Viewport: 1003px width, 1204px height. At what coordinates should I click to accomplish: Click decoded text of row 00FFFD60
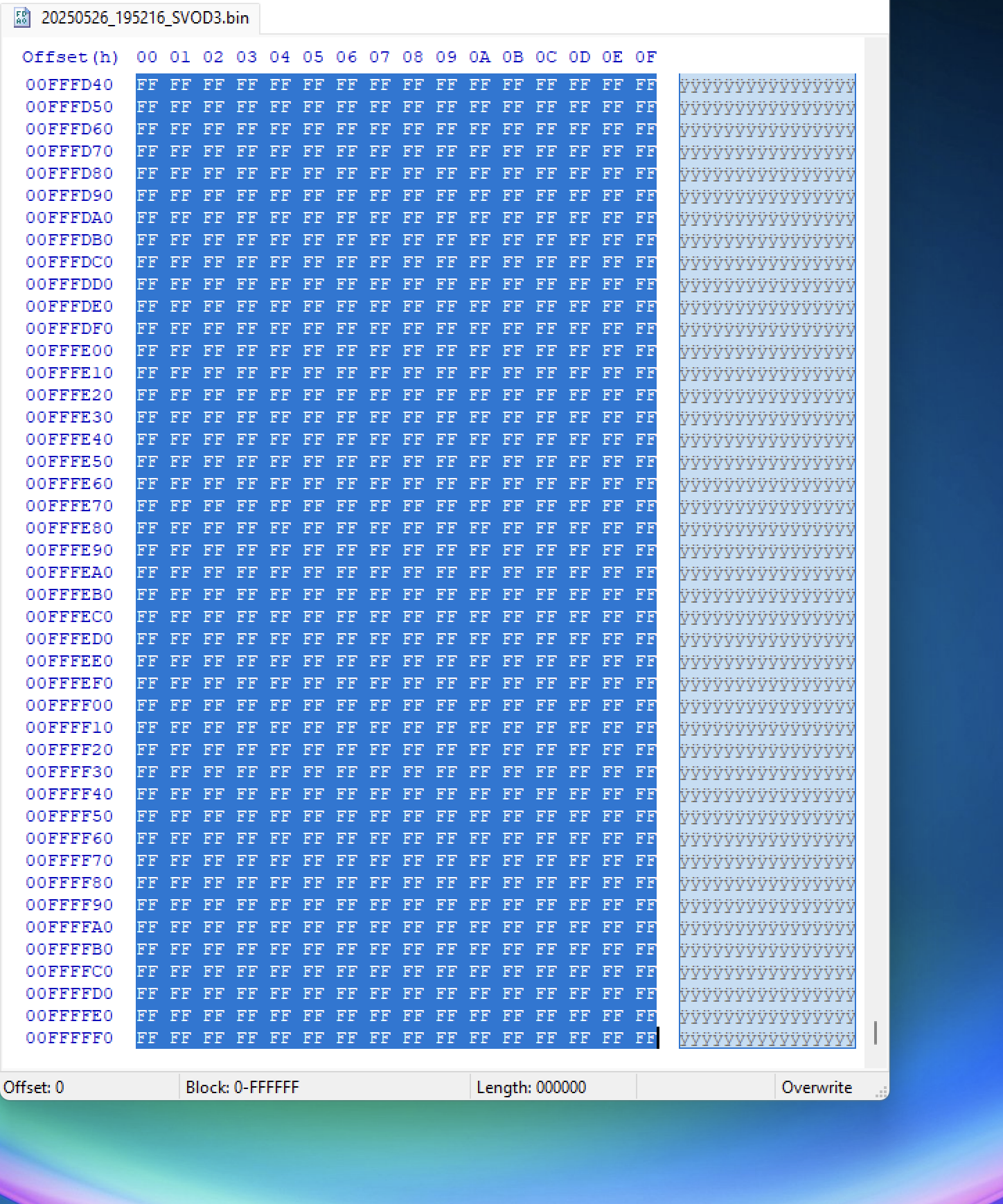tap(767, 130)
